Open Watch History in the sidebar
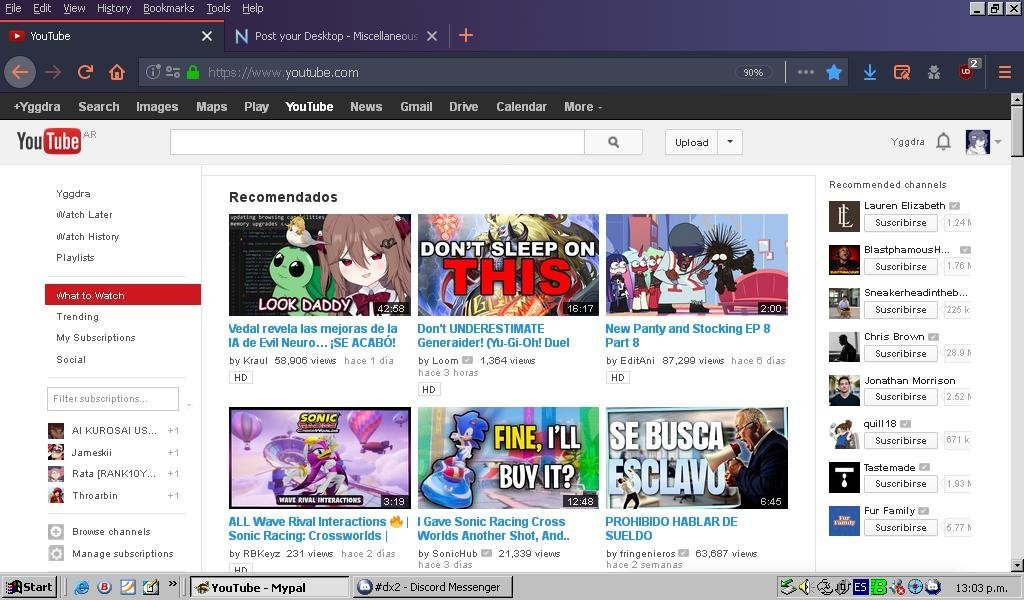The width and height of the screenshot is (1024, 600). (87, 237)
